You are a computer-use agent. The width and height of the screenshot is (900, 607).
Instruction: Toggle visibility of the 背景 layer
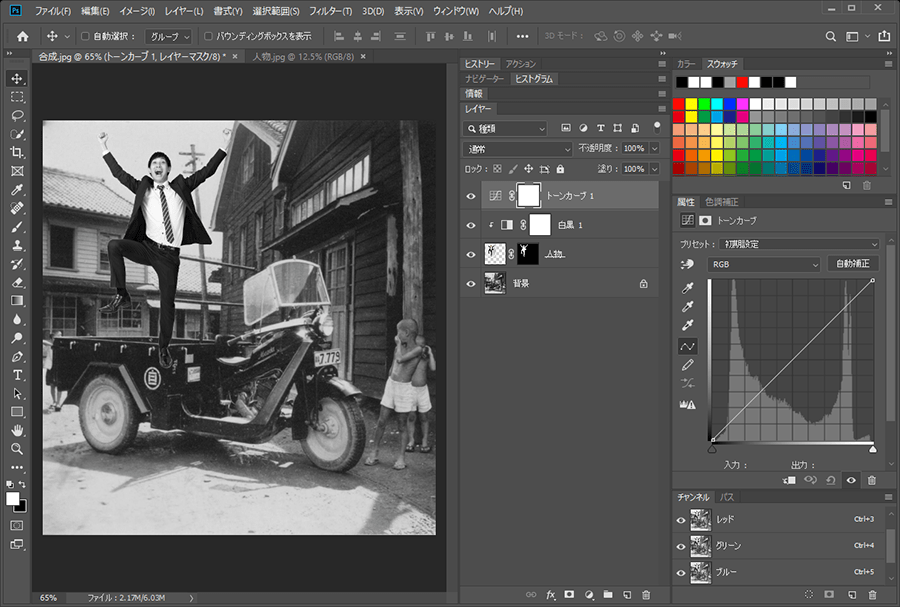click(x=471, y=284)
